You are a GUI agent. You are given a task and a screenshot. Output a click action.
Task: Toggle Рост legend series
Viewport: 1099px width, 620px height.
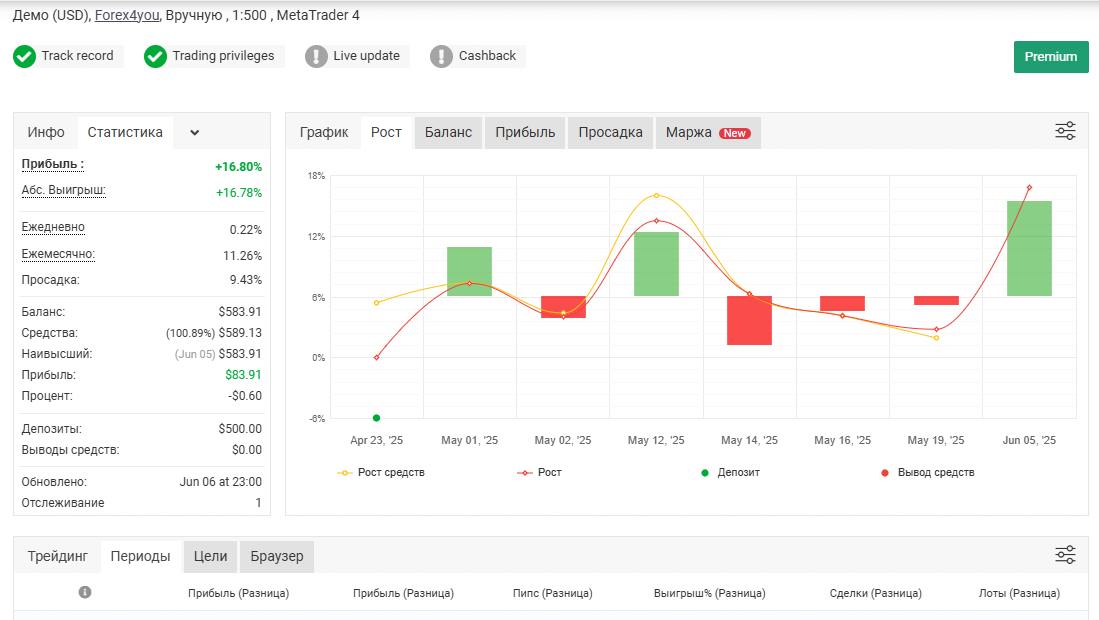click(539, 473)
